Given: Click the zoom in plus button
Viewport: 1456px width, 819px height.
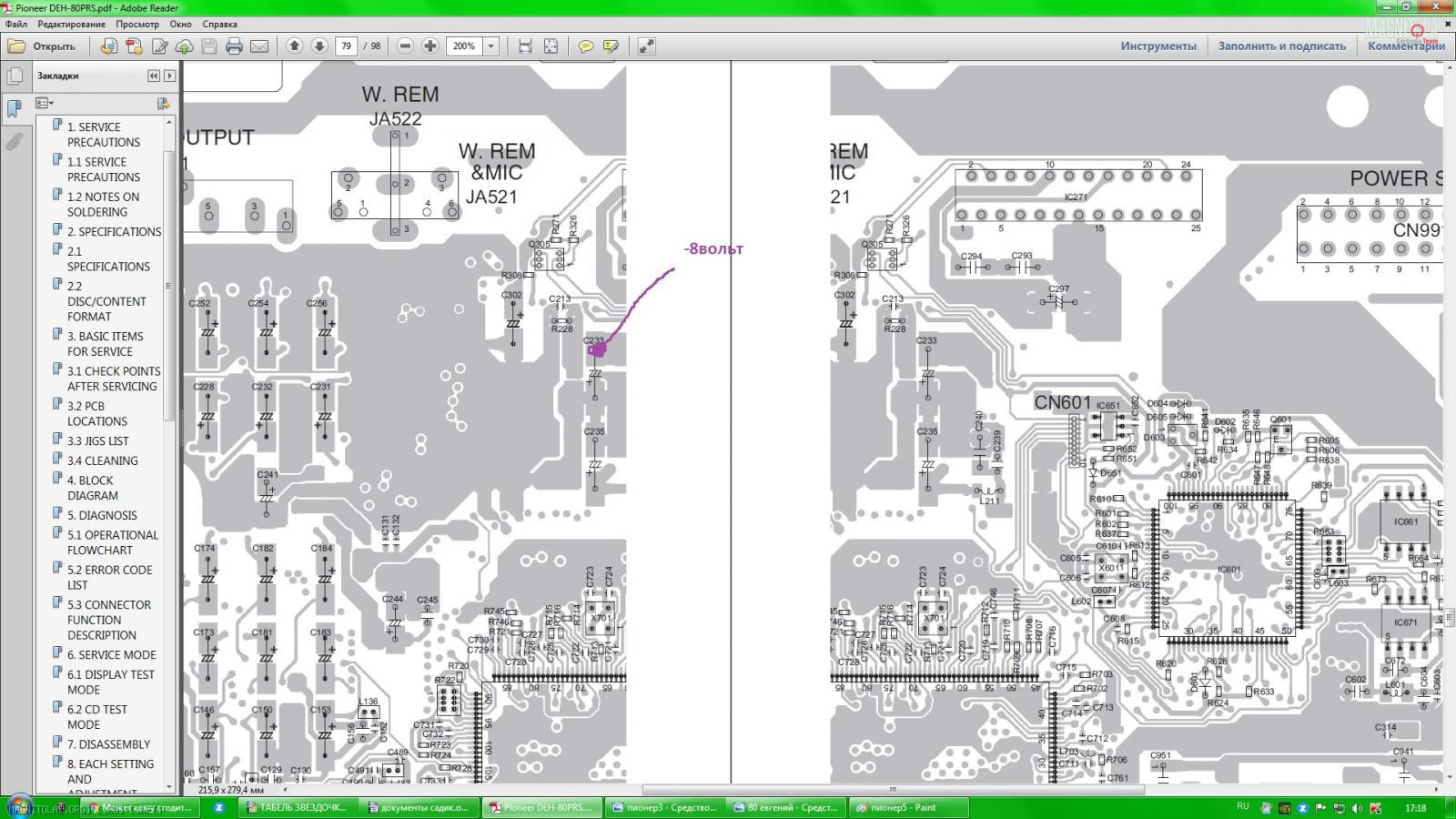Looking at the screenshot, I should tap(430, 46).
